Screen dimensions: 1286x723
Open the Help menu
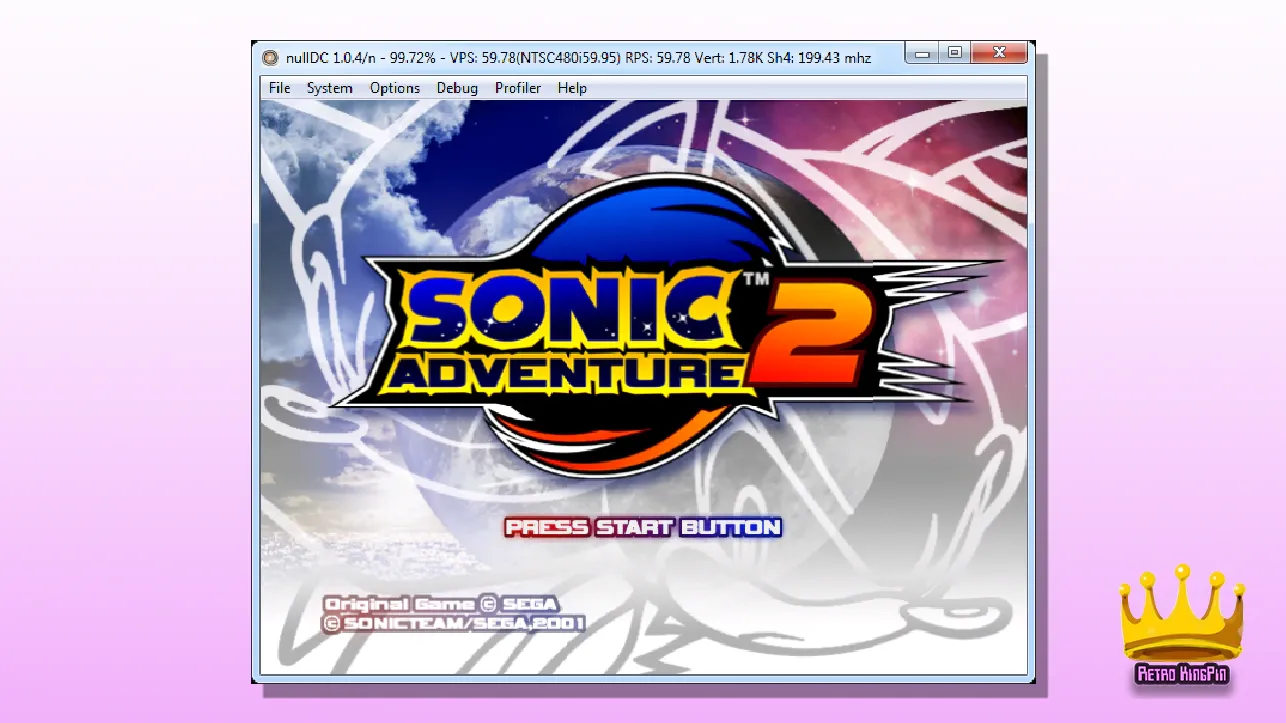click(572, 88)
